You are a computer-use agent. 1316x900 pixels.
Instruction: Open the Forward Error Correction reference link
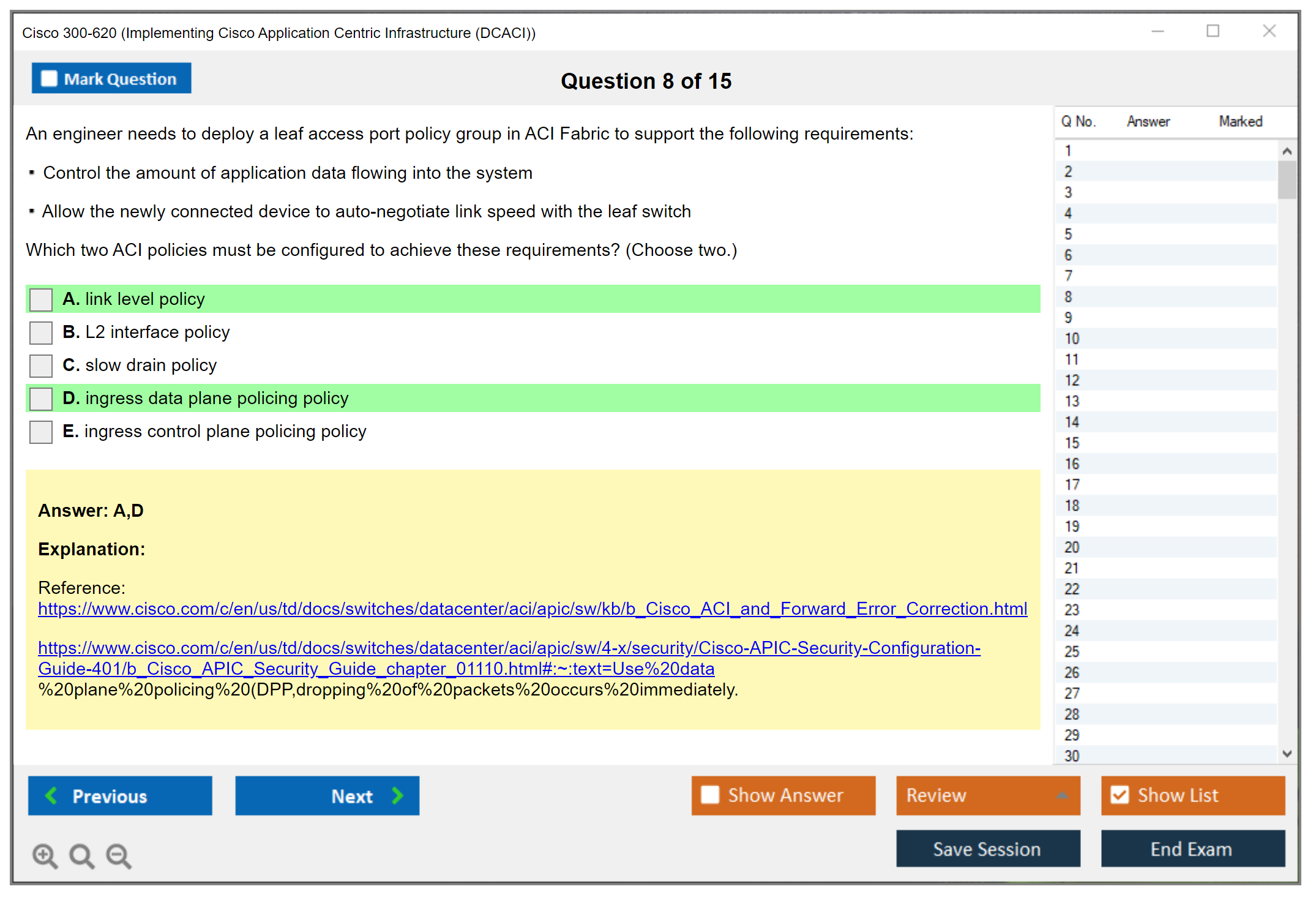(532, 609)
